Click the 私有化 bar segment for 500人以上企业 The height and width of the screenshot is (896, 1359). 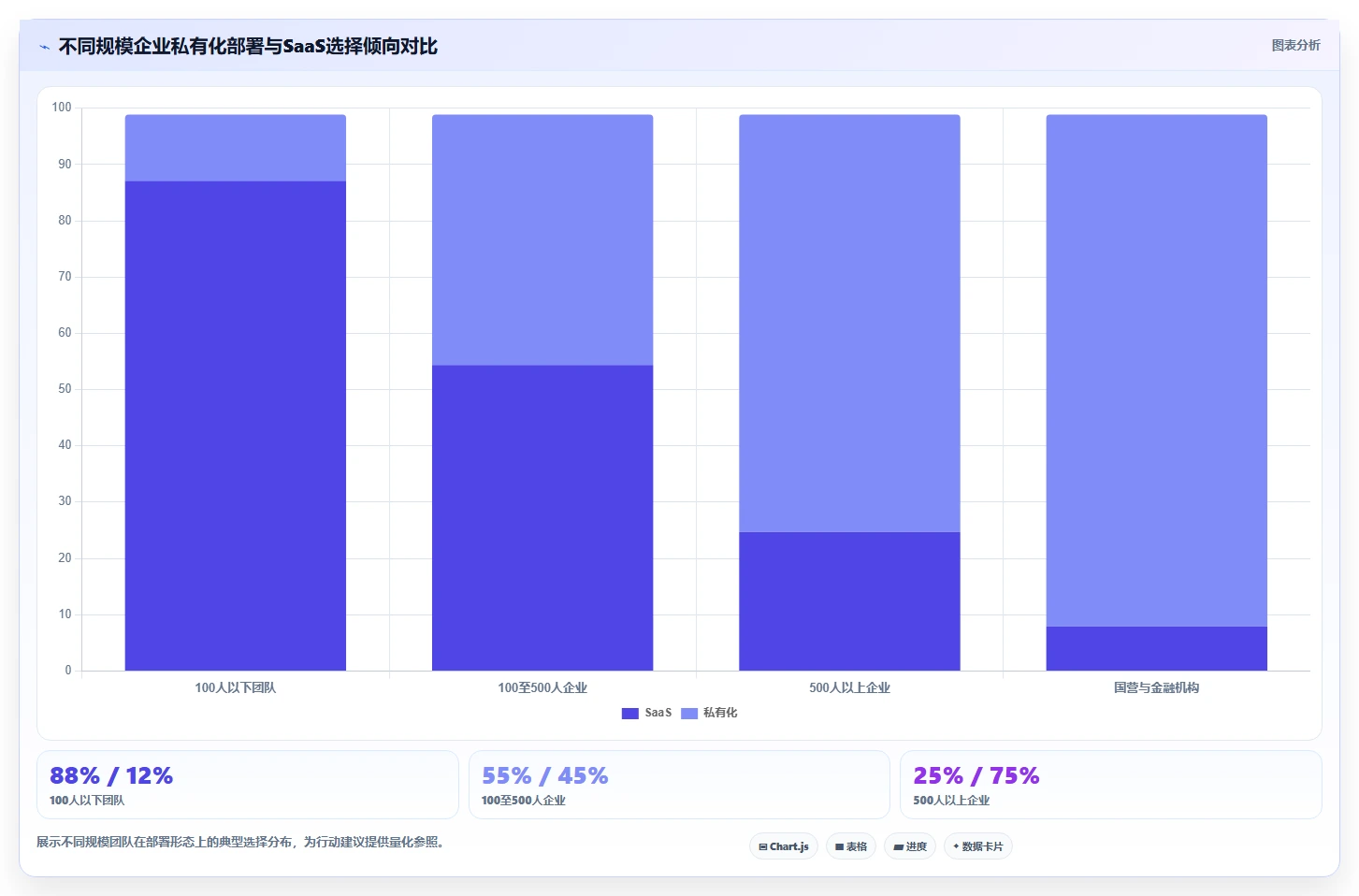coord(849,324)
